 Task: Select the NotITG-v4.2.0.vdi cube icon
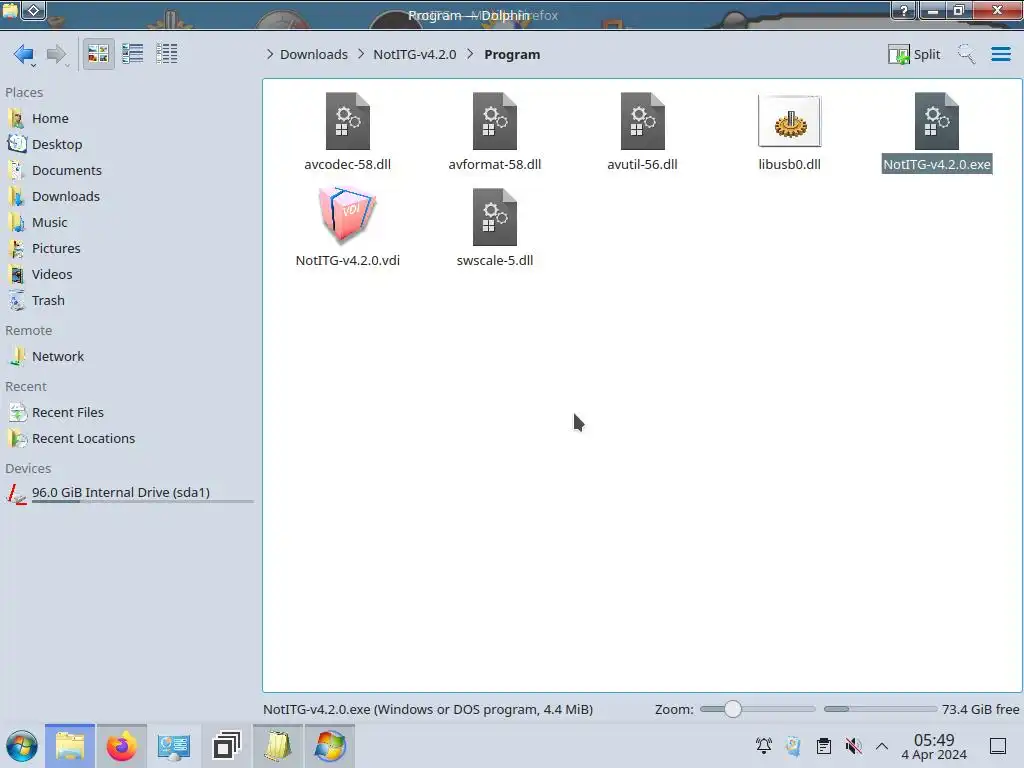(347, 214)
